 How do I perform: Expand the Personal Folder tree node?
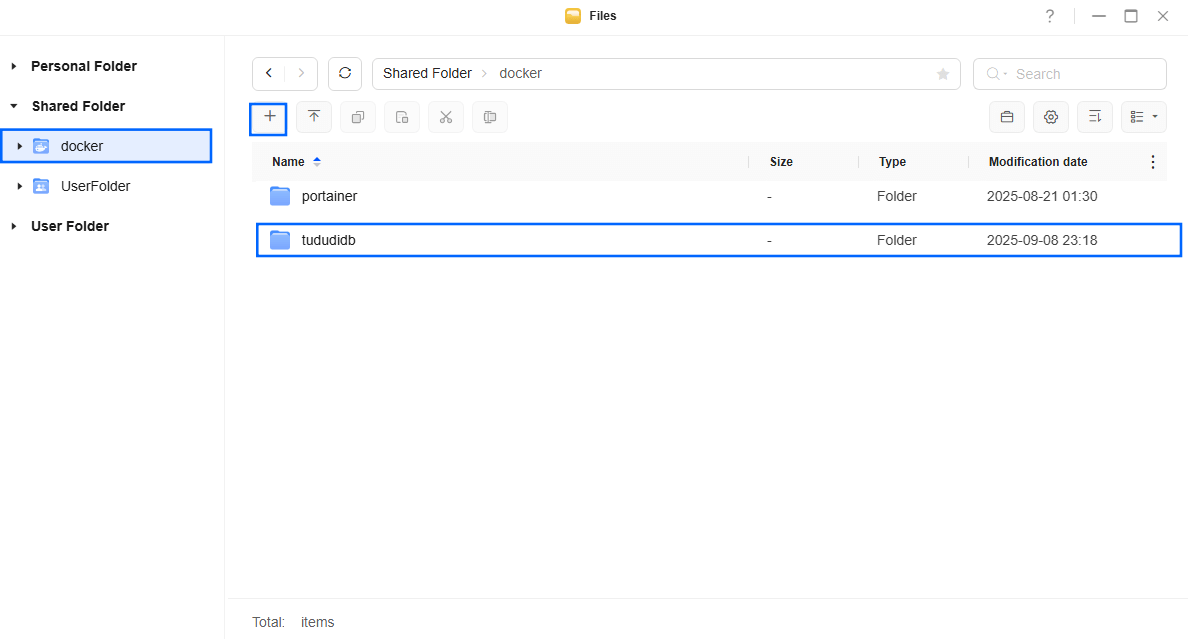coord(14,67)
